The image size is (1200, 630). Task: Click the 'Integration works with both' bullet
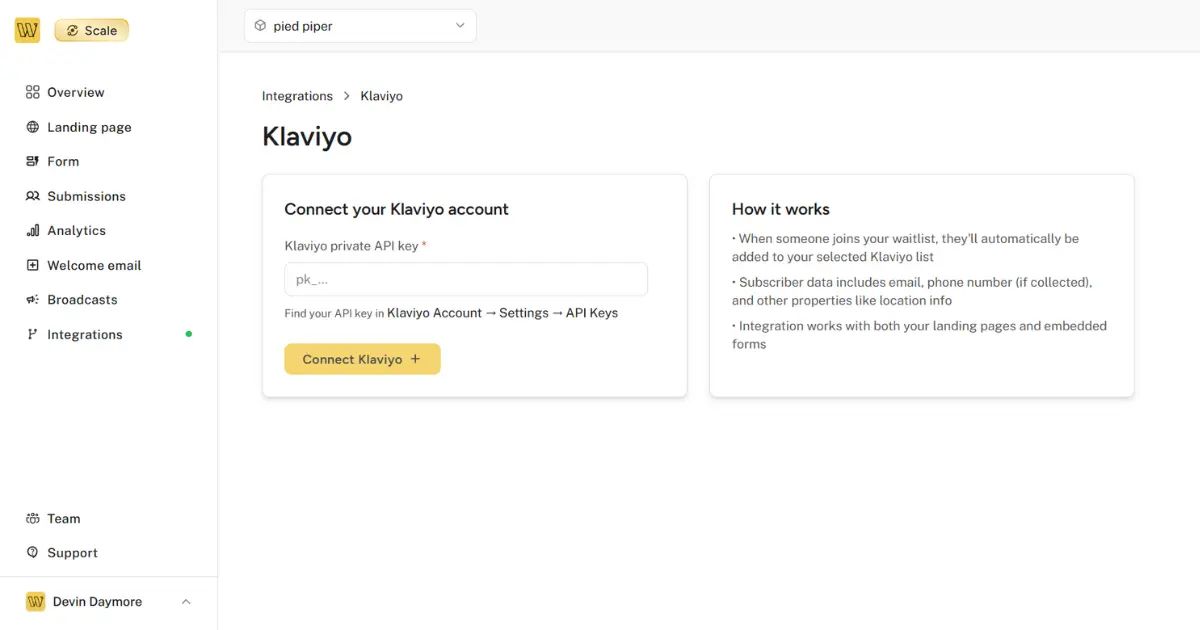920,335
